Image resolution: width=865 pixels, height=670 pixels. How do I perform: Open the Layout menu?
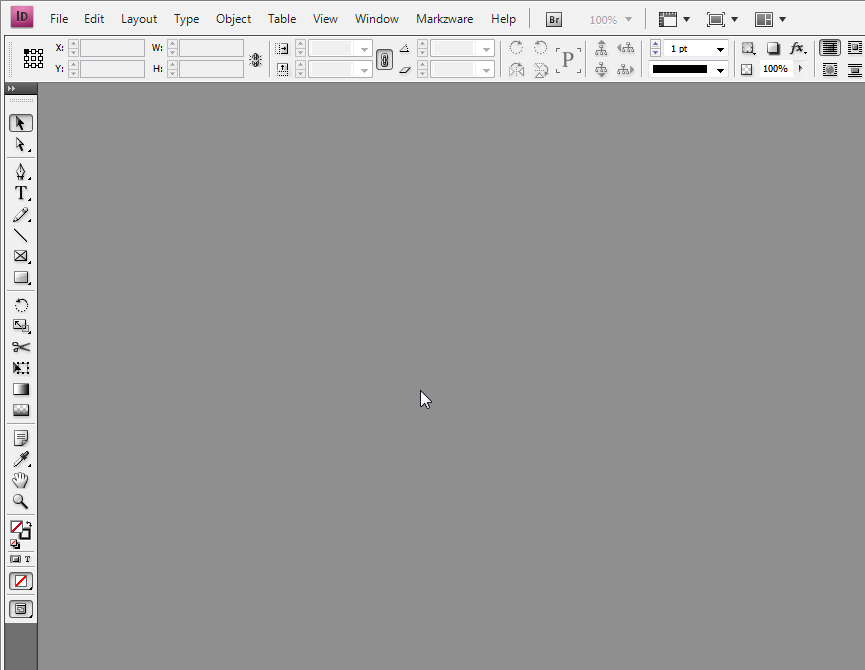(x=139, y=19)
